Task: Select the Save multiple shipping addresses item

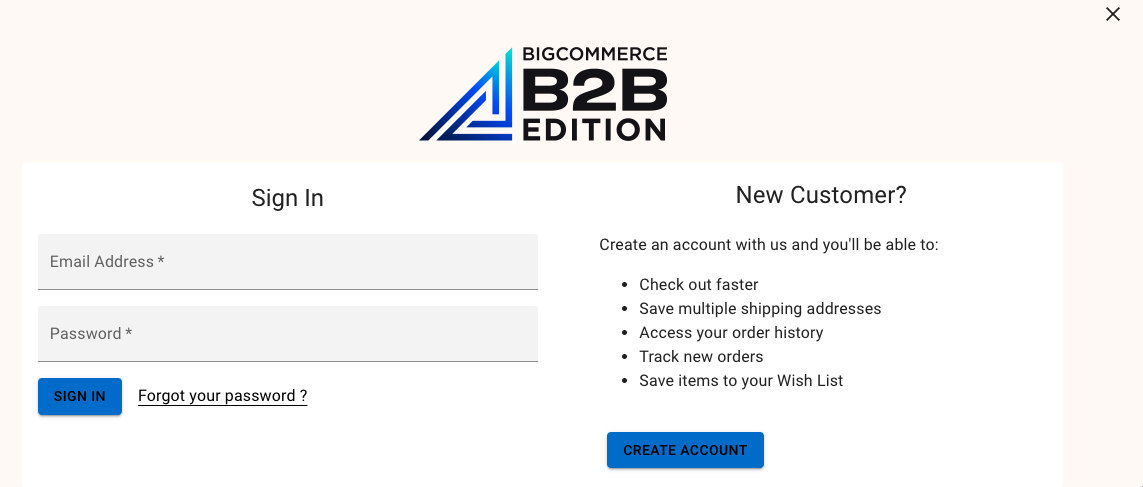Action: click(760, 308)
